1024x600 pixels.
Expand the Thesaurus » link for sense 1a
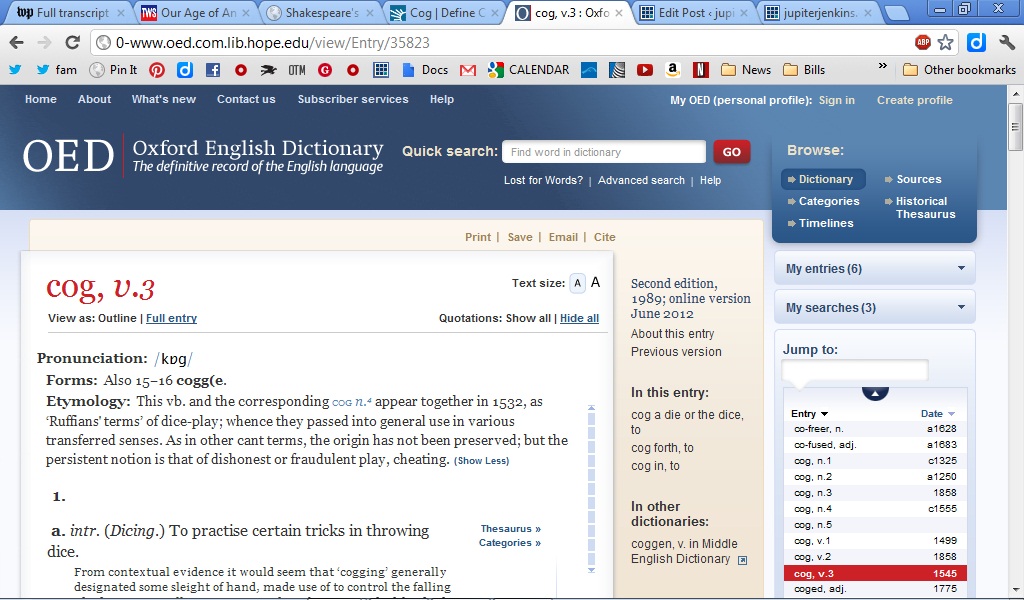tap(511, 529)
